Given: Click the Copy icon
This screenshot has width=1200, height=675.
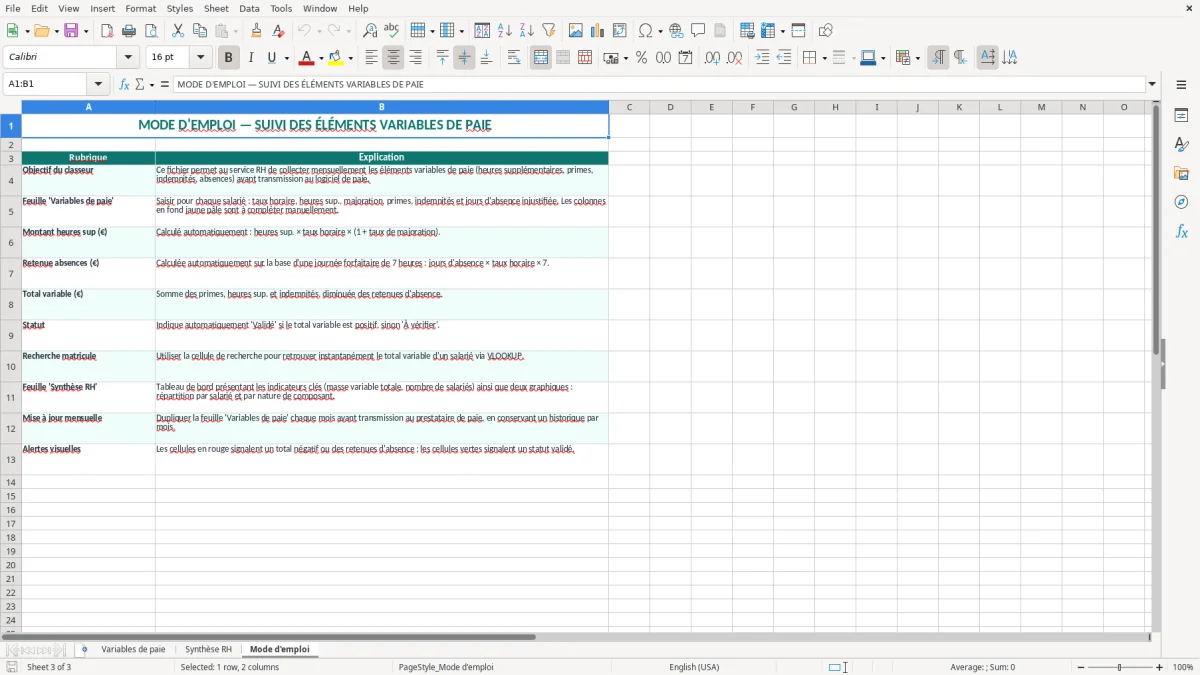Looking at the screenshot, I should [200, 31].
